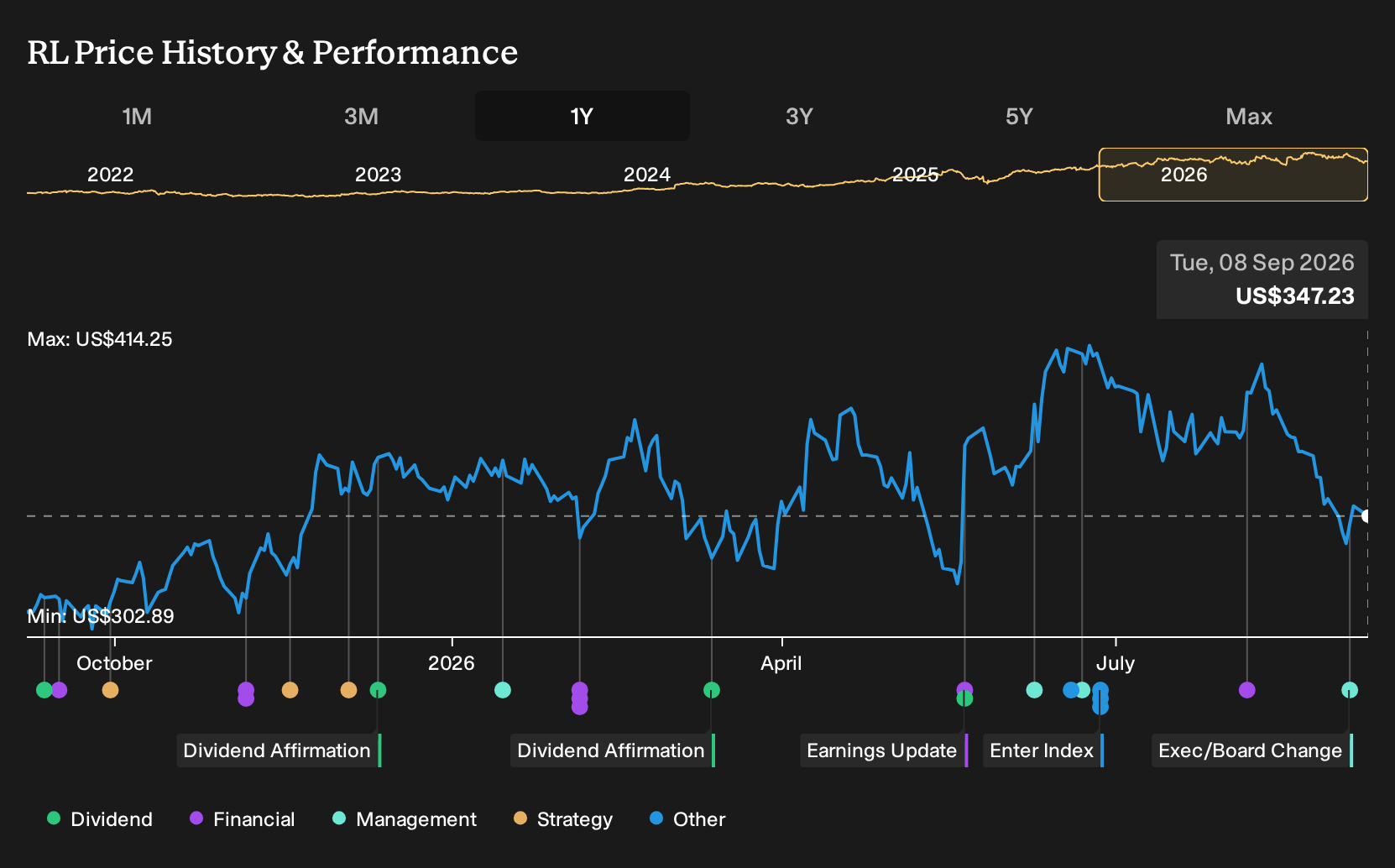Click teal dot above Enter Index label's left side

(x=1035, y=690)
